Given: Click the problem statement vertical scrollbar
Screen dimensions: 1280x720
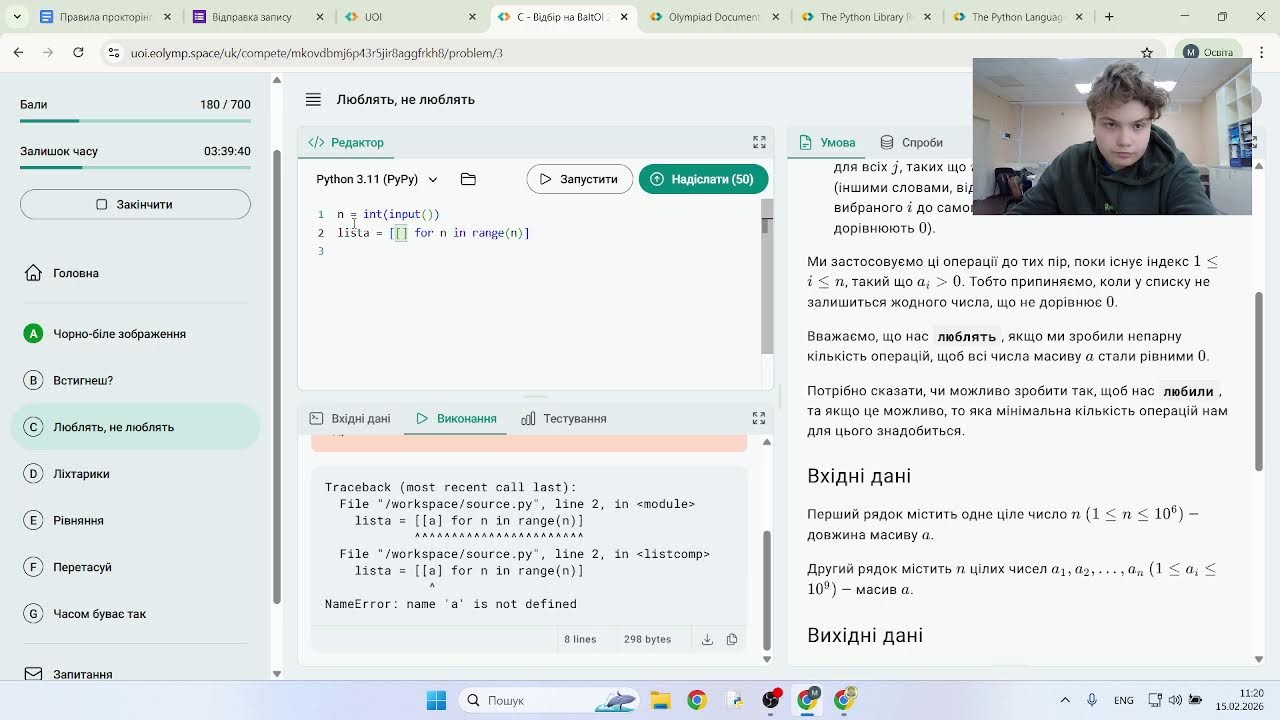Looking at the screenshot, I should [1260, 381].
